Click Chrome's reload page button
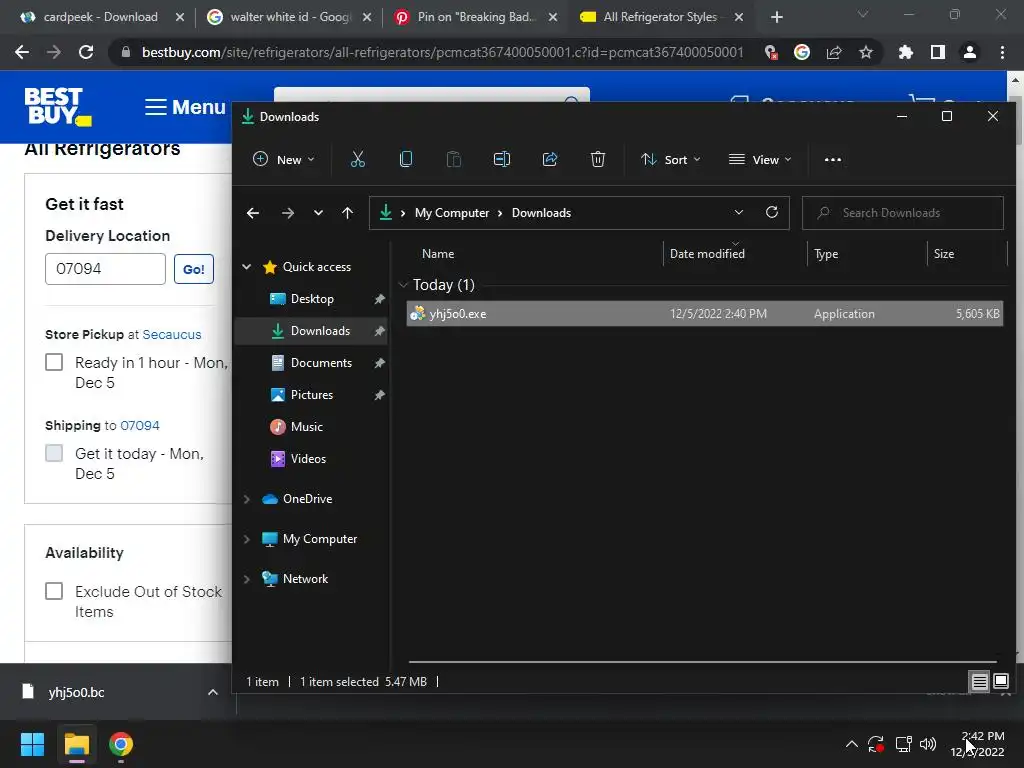The image size is (1024, 768). (x=86, y=52)
